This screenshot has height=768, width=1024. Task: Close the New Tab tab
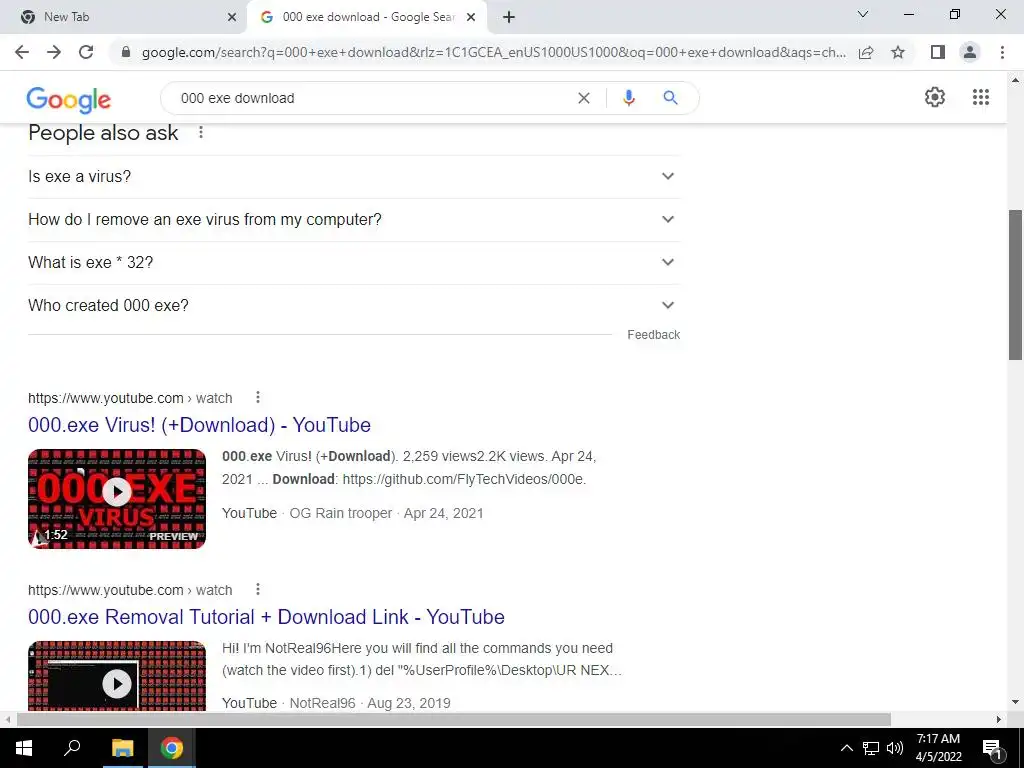232,18
